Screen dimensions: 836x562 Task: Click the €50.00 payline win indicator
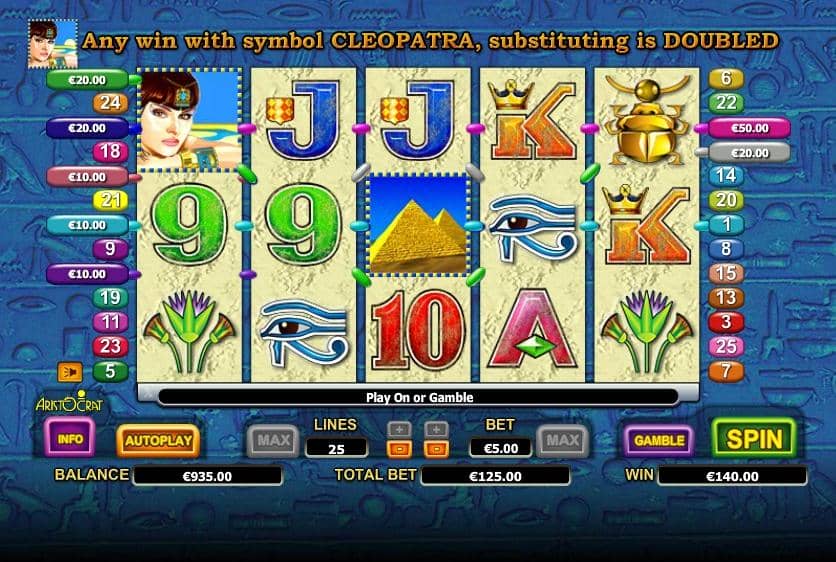pos(749,128)
